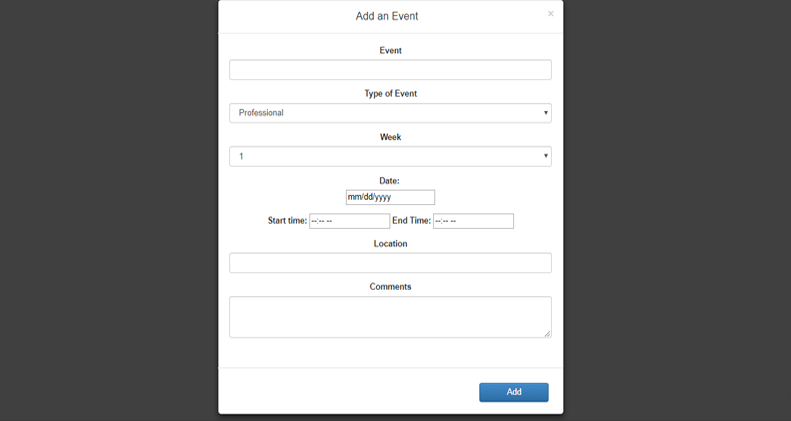Open the Type of Event dropdown arrow
The width and height of the screenshot is (791, 421).
click(545, 113)
